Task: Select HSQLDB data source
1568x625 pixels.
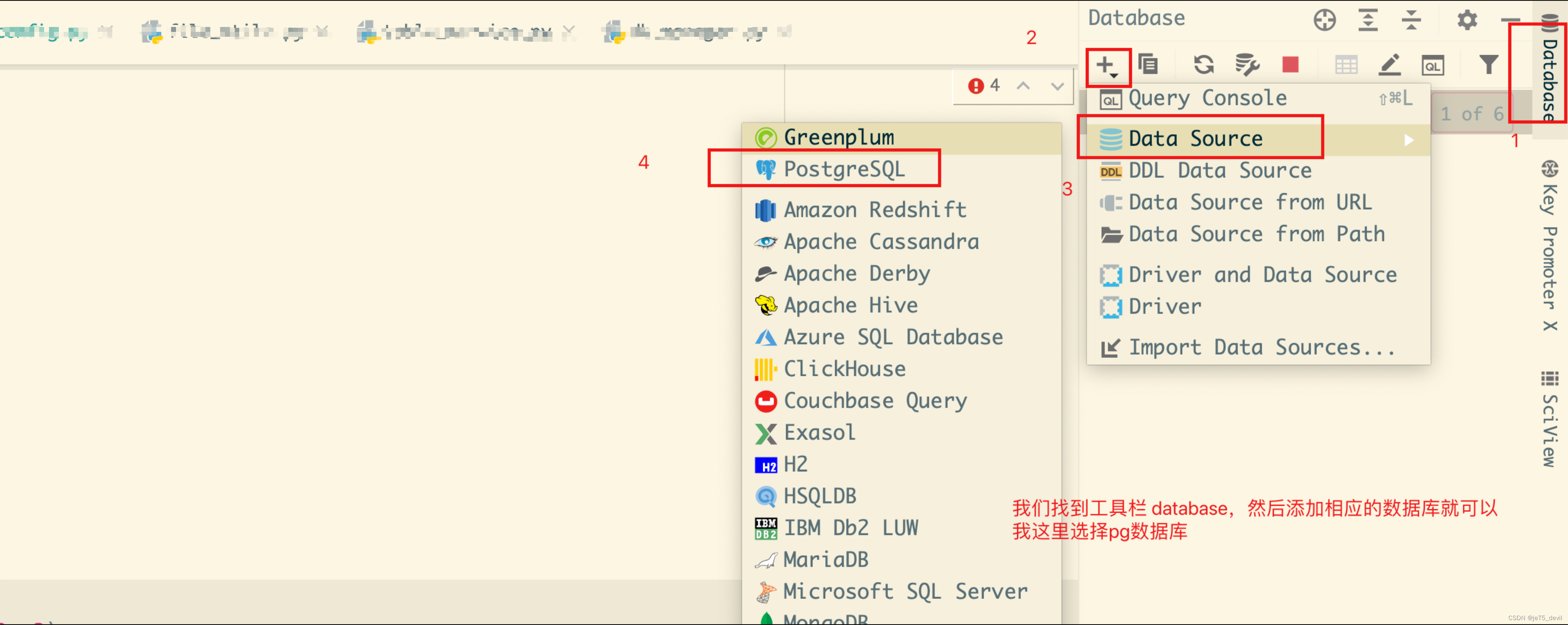Action: pos(902,496)
